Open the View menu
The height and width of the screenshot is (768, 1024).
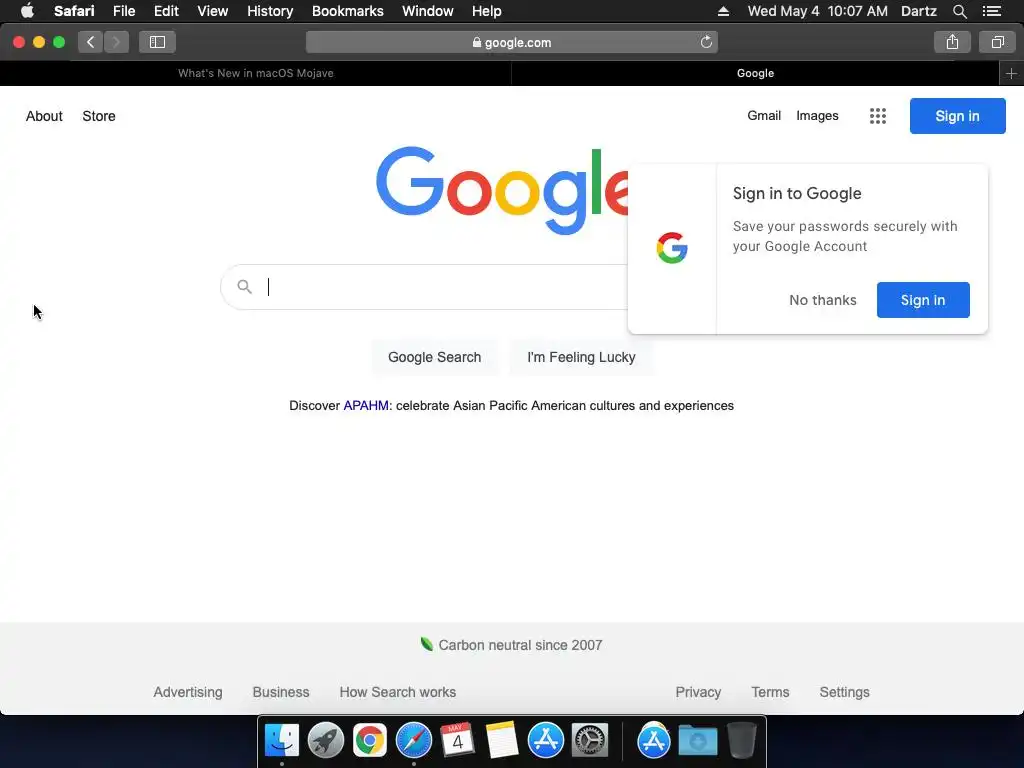(213, 11)
